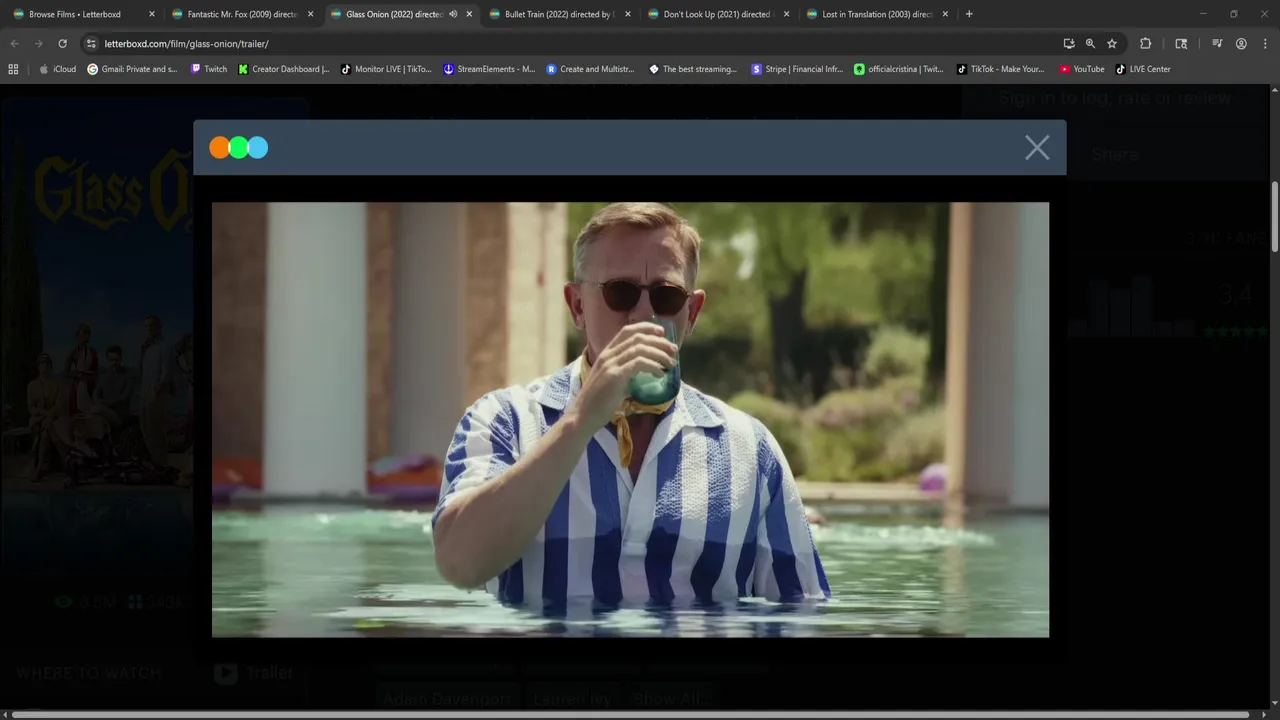Open the Chrome three-dot menu

click(x=1264, y=44)
